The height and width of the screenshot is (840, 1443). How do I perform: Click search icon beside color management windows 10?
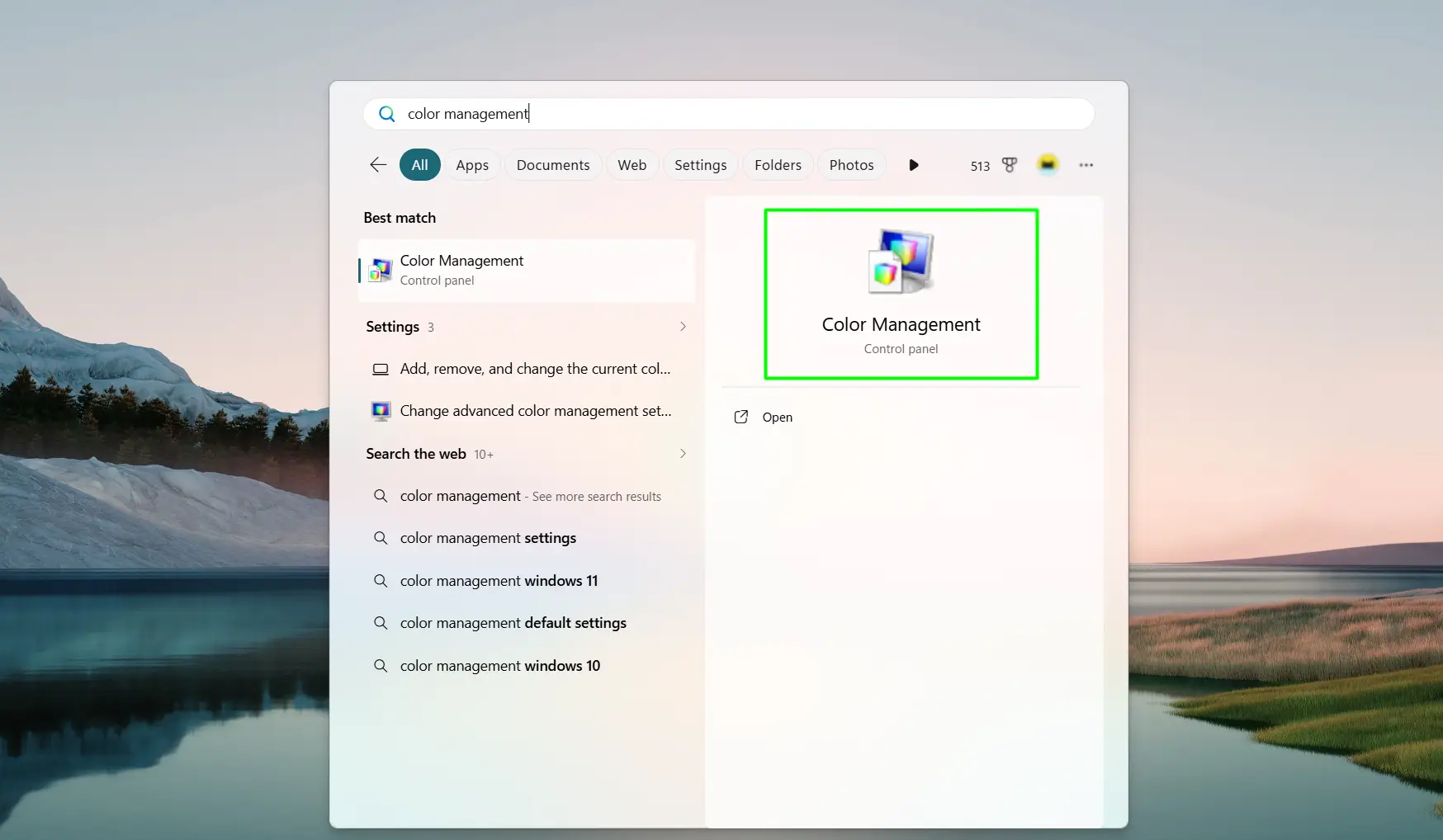click(x=381, y=666)
